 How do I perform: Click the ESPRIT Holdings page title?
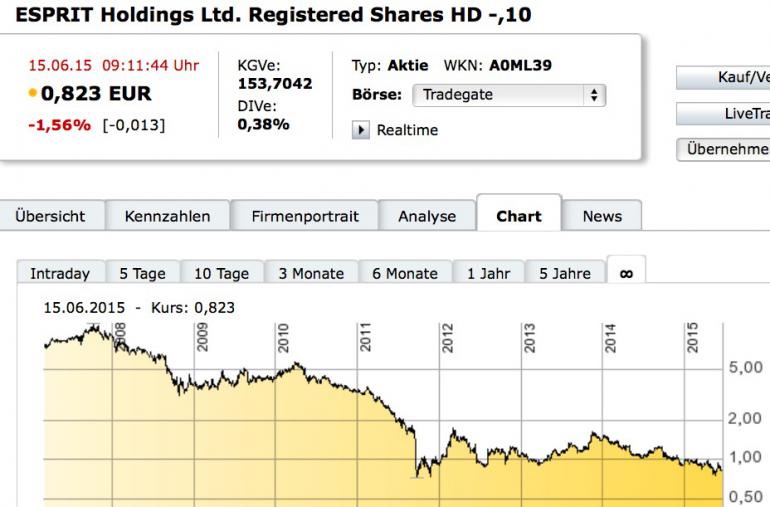click(273, 15)
